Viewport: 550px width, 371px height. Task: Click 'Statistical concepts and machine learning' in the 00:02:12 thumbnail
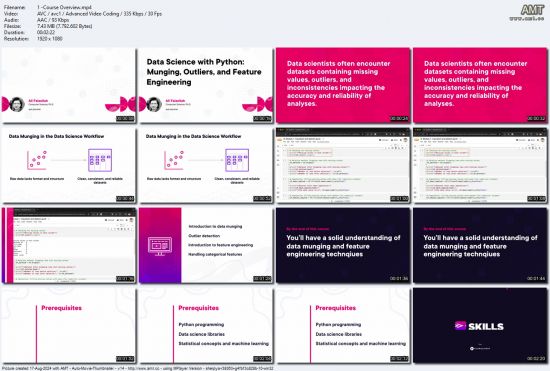tap(361, 344)
